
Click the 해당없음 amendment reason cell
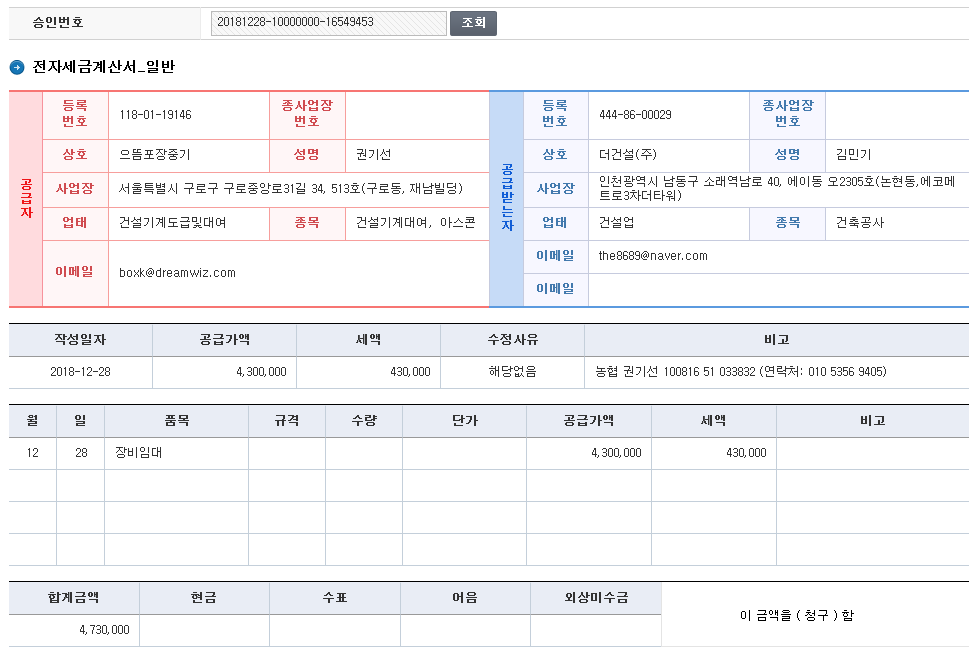[512, 372]
